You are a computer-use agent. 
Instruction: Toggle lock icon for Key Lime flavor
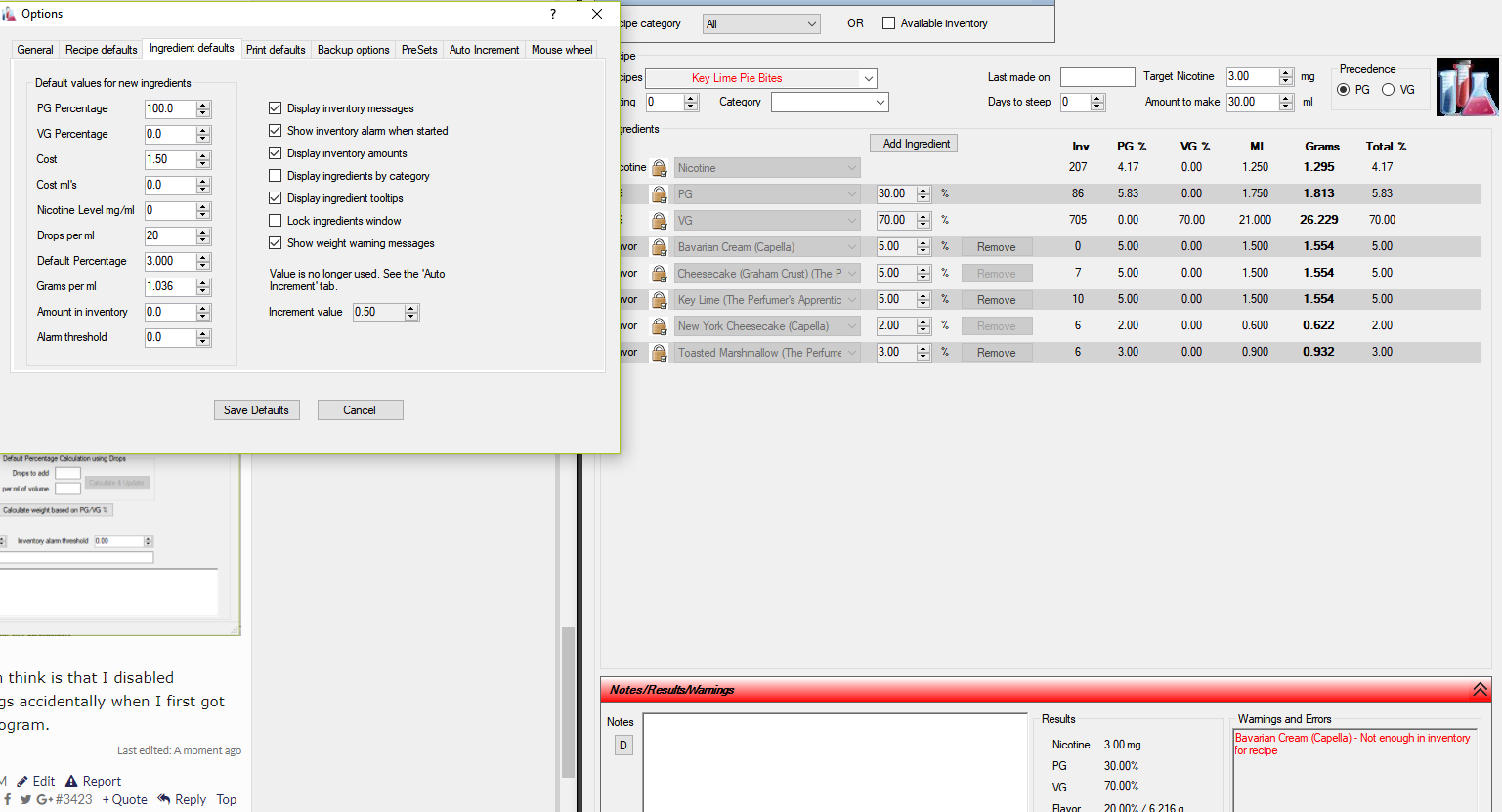(660, 300)
